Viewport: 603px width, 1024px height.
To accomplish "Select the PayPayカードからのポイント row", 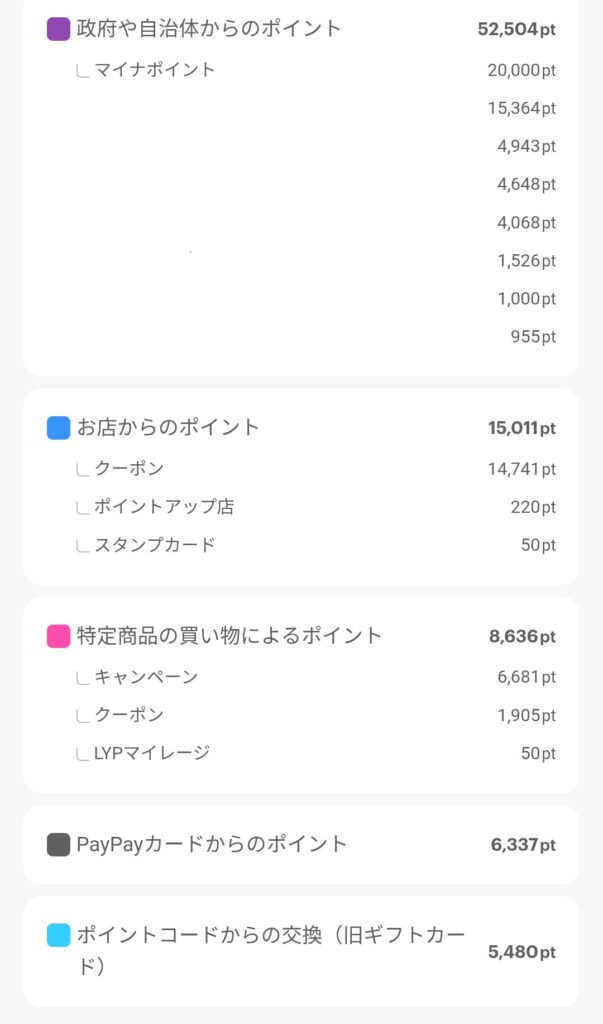I will pyautogui.click(x=212, y=845).
